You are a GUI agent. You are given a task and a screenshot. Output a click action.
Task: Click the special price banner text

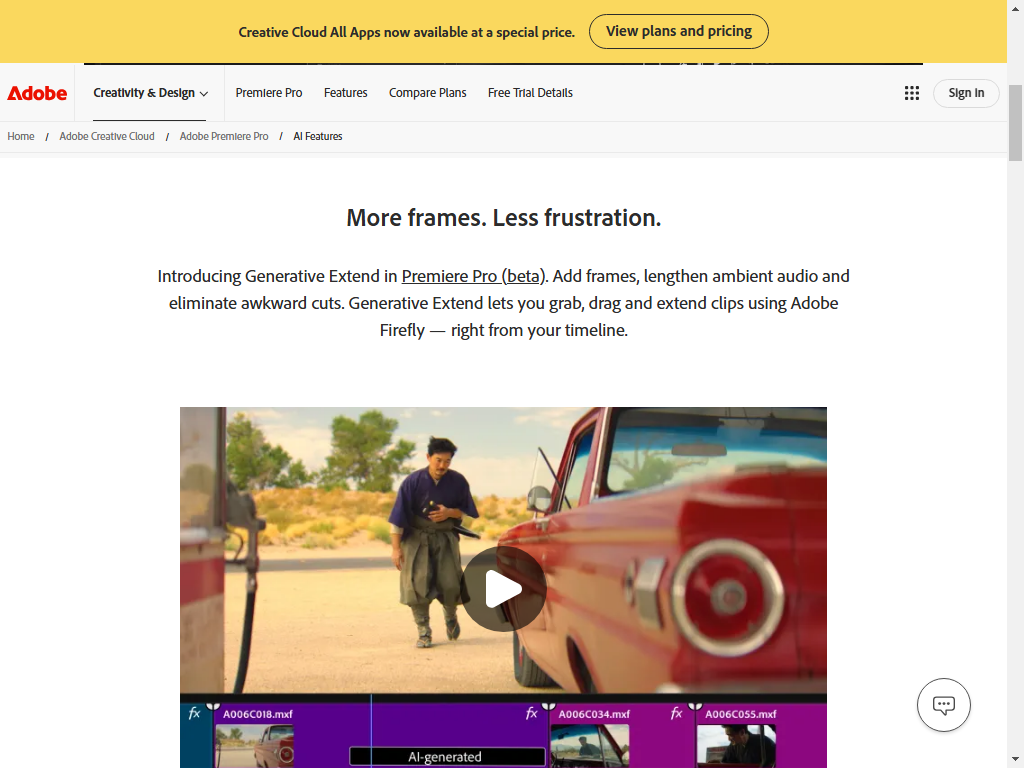point(406,32)
